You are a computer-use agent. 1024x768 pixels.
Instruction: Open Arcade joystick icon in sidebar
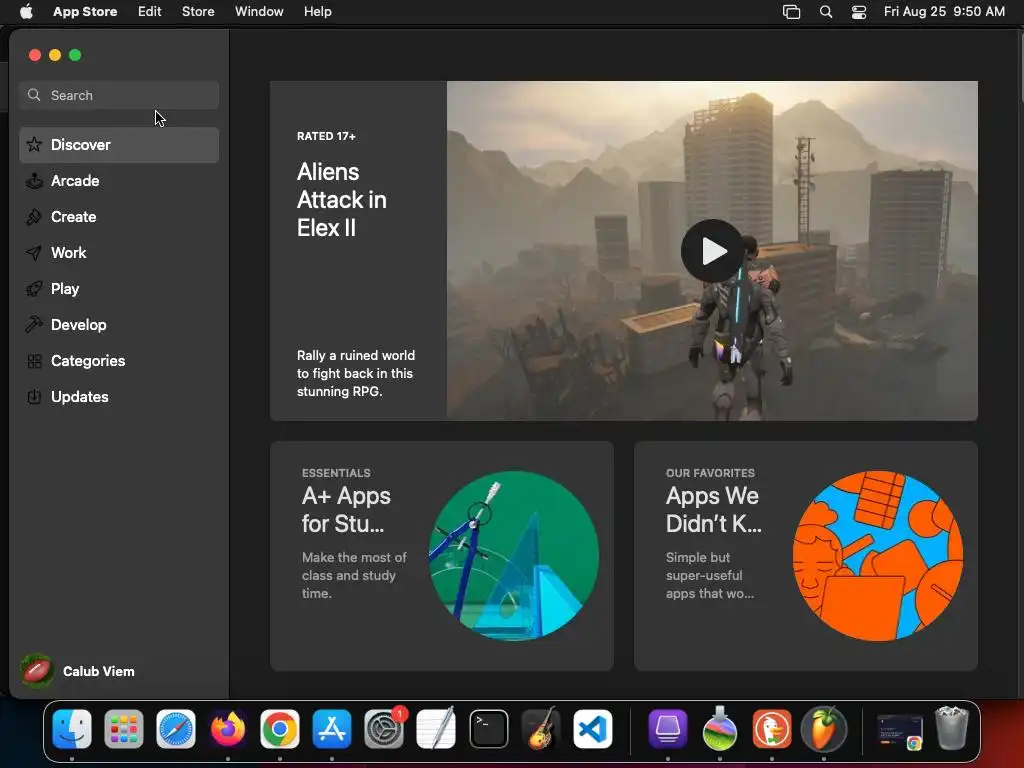34,181
